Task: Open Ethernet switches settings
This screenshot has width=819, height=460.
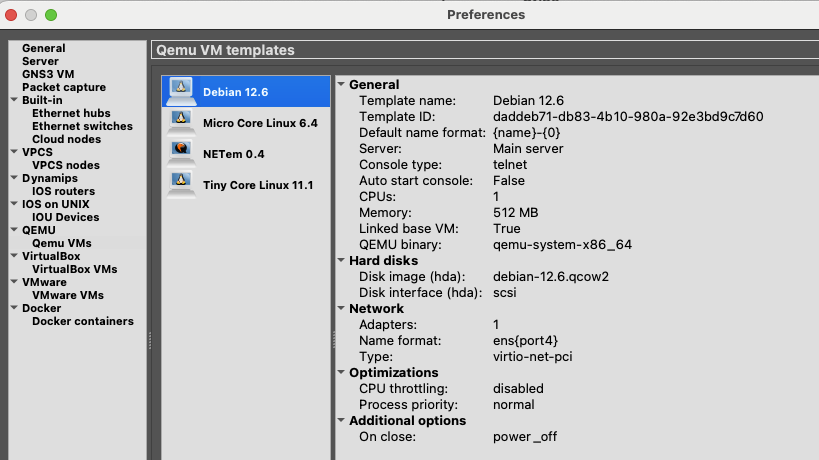Action: click(83, 126)
